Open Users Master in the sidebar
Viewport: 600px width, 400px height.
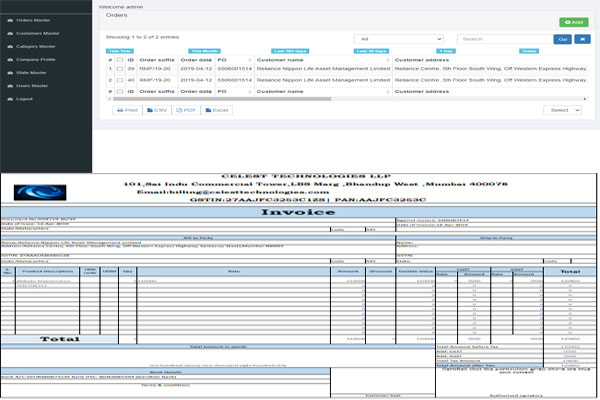tap(32, 86)
